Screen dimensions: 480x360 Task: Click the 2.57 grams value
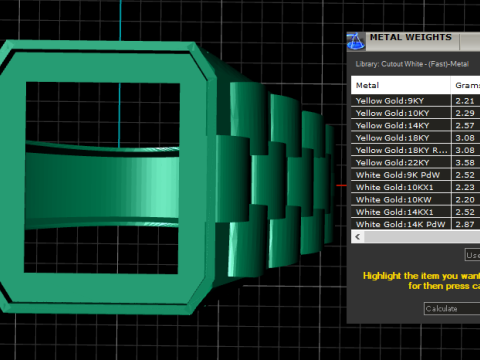coord(465,126)
